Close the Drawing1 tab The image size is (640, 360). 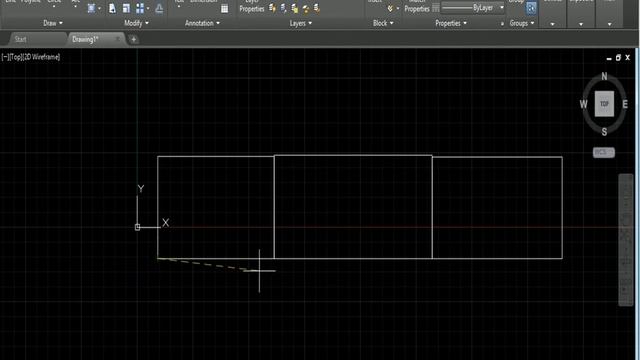coord(118,39)
